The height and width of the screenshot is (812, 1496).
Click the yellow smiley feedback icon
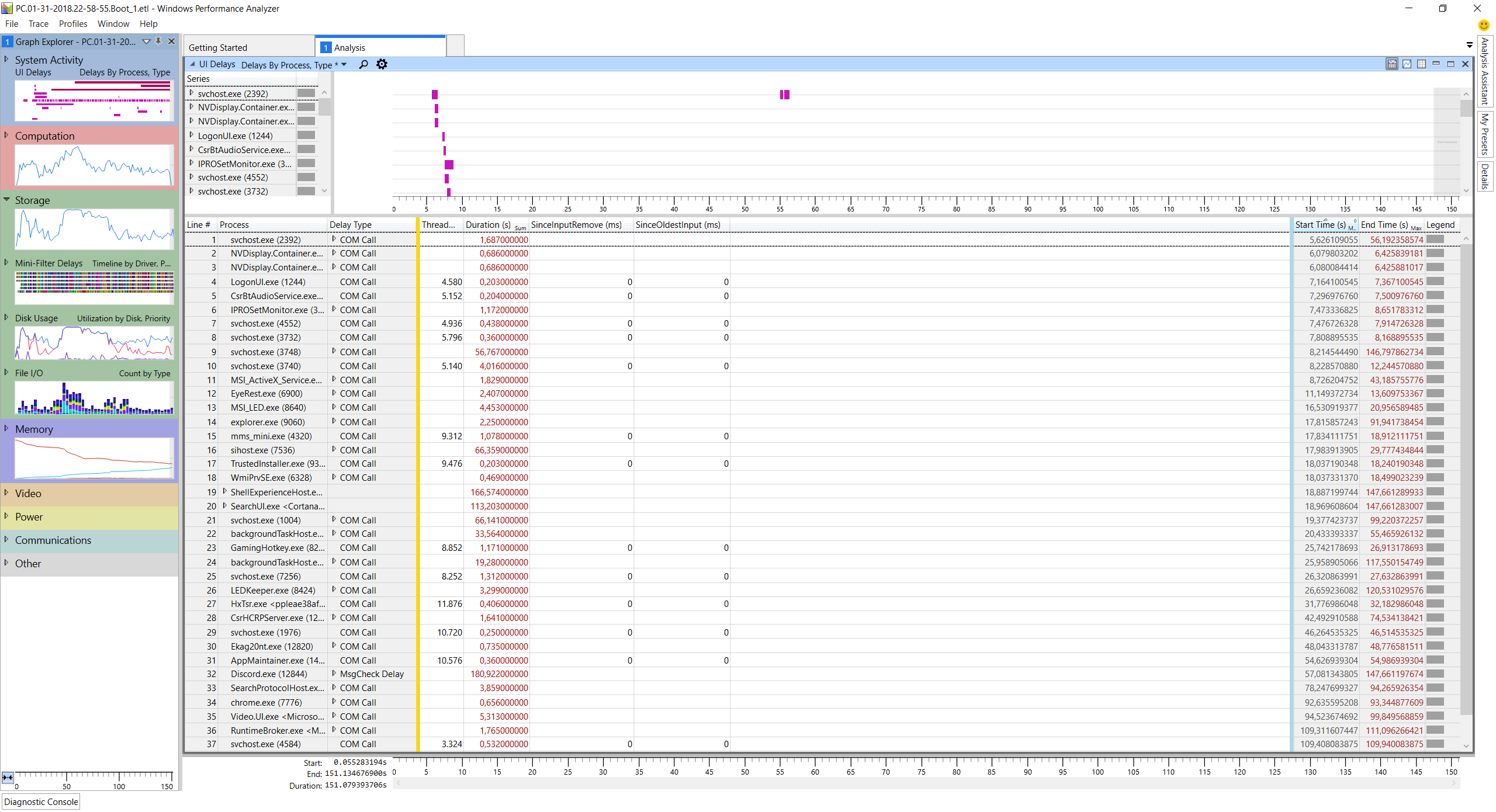(x=1484, y=25)
